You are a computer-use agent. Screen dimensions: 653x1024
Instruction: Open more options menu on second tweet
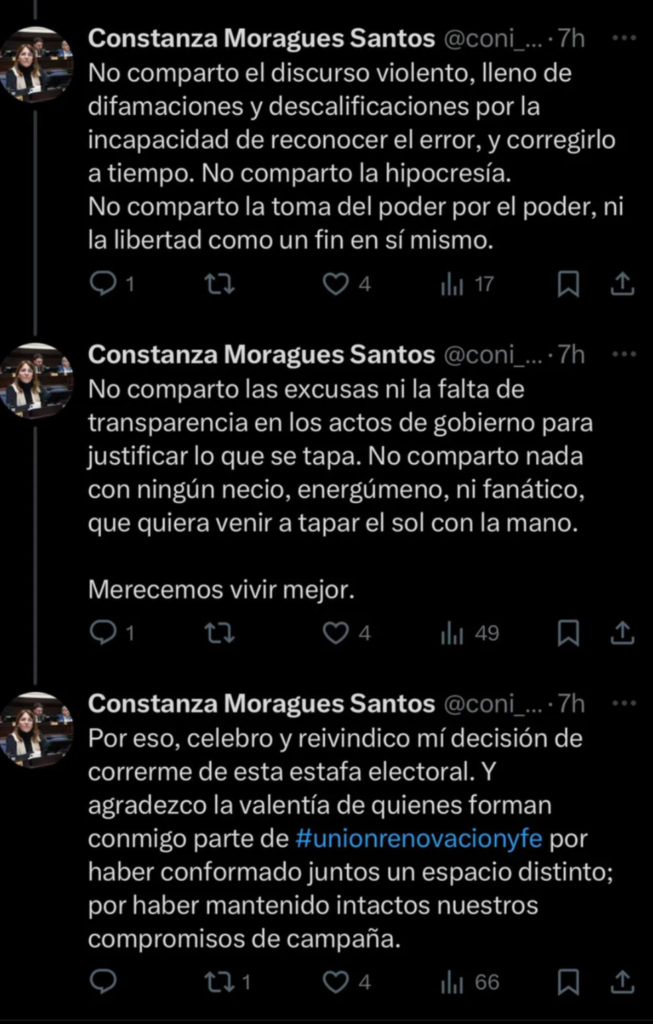point(623,354)
